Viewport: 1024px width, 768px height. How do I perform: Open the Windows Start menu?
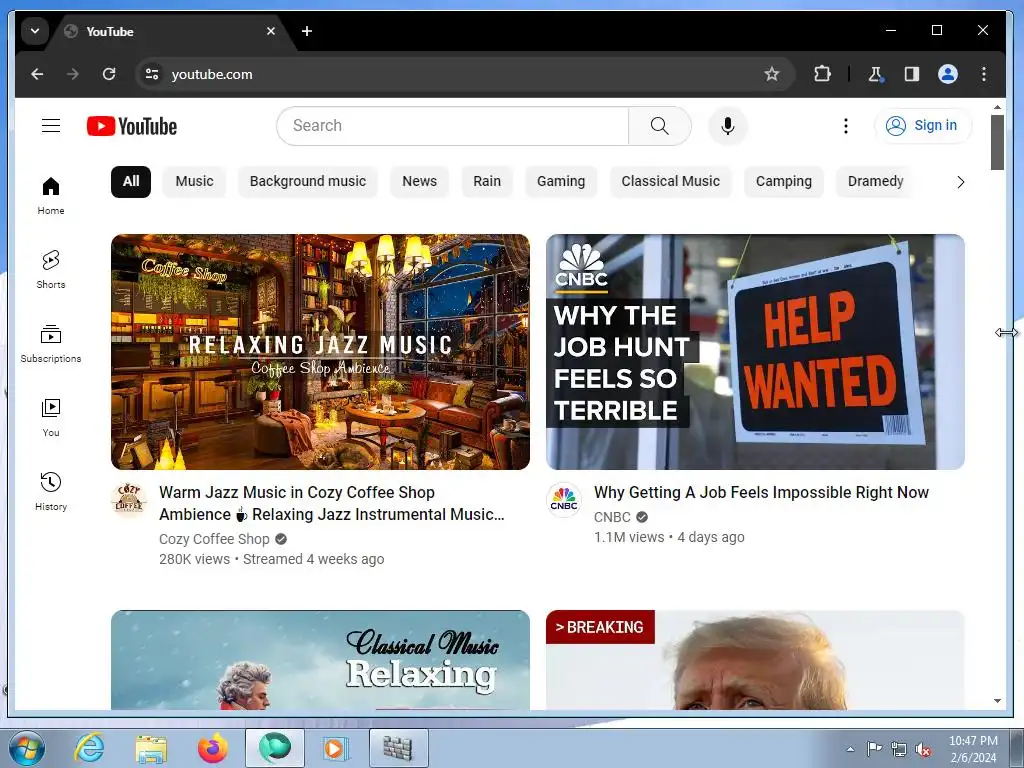pyautogui.click(x=26, y=748)
